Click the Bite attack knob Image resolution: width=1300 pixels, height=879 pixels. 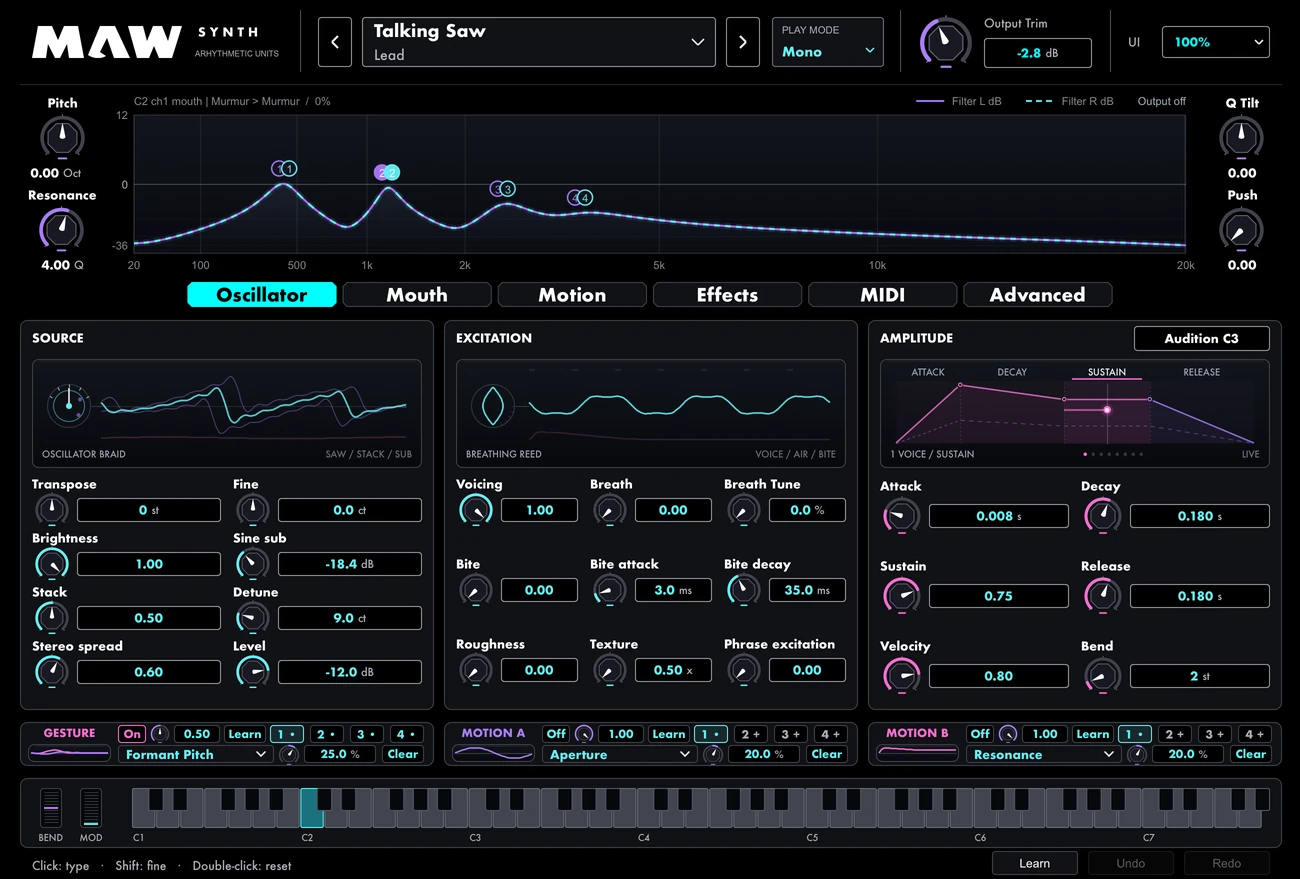coord(609,590)
